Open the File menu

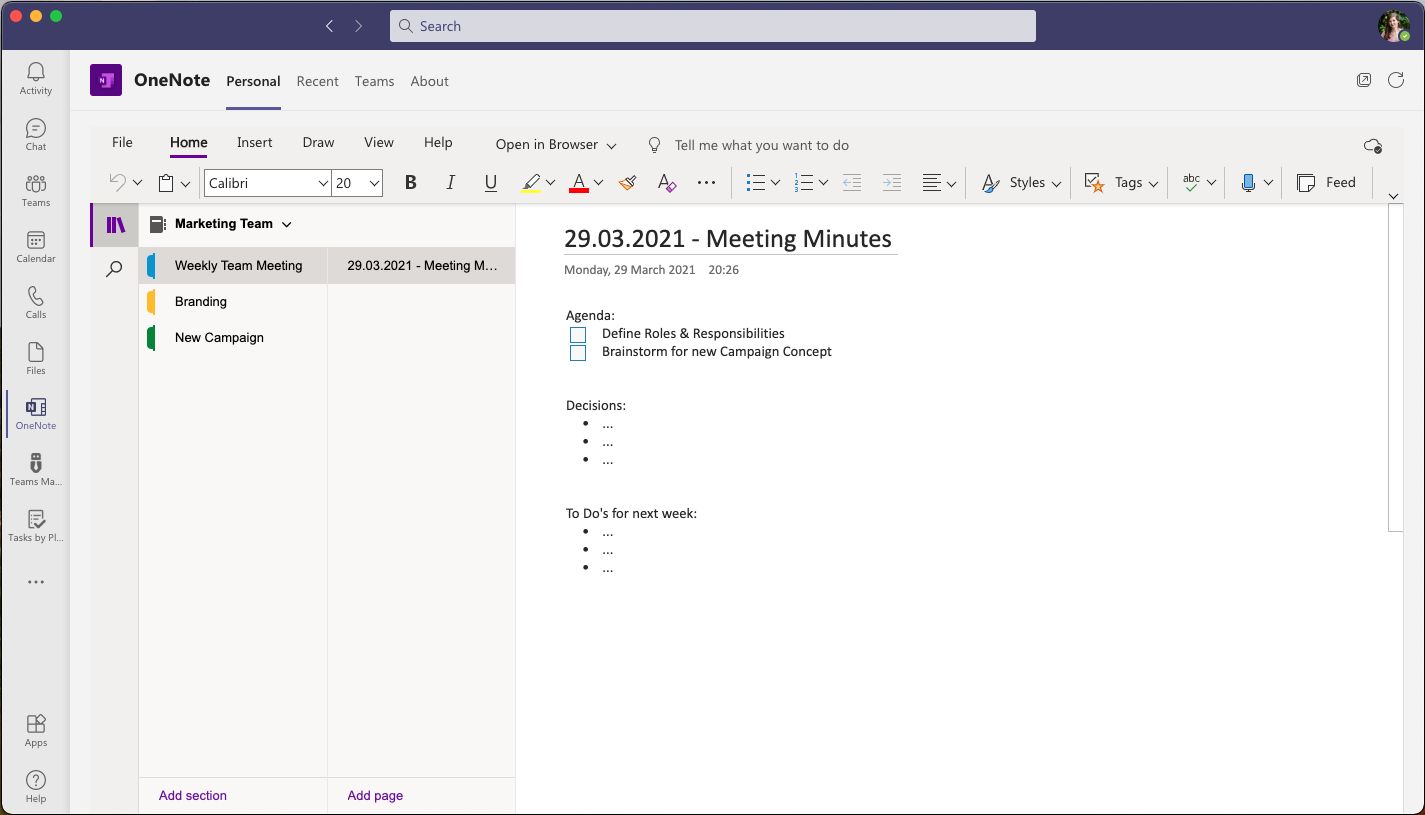122,143
